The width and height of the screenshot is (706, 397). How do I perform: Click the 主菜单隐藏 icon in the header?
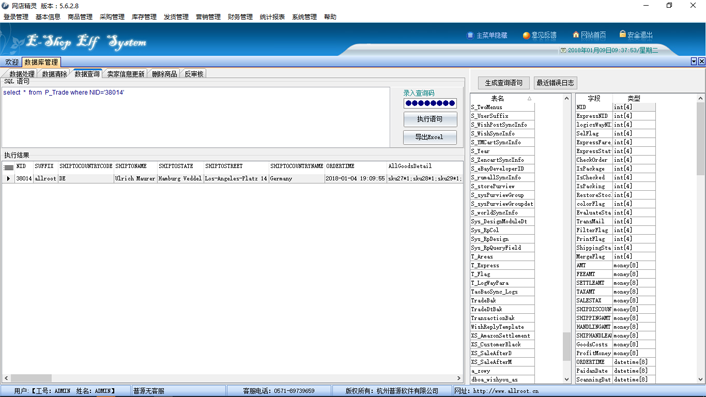470,35
